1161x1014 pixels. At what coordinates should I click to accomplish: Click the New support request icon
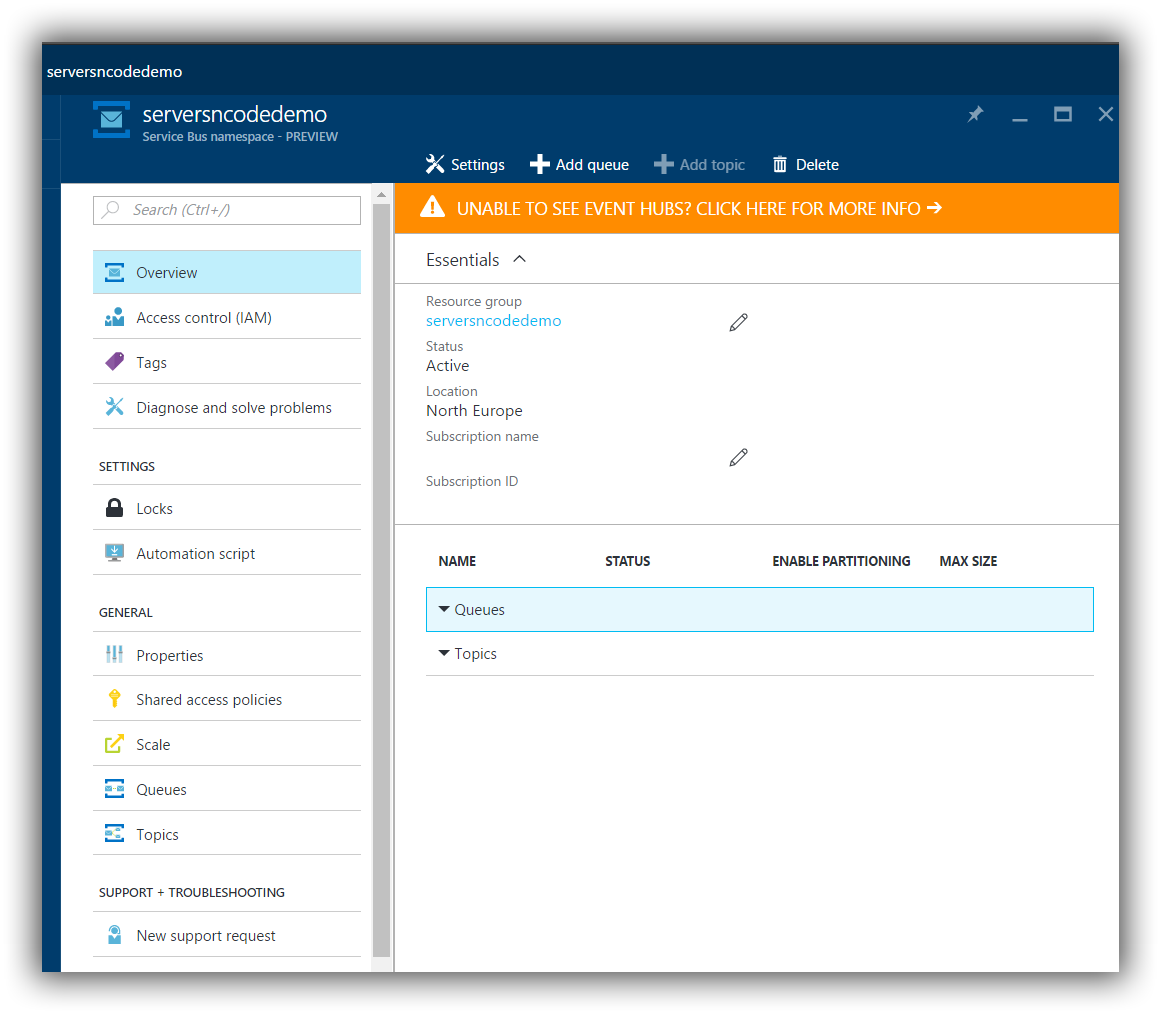(x=114, y=935)
